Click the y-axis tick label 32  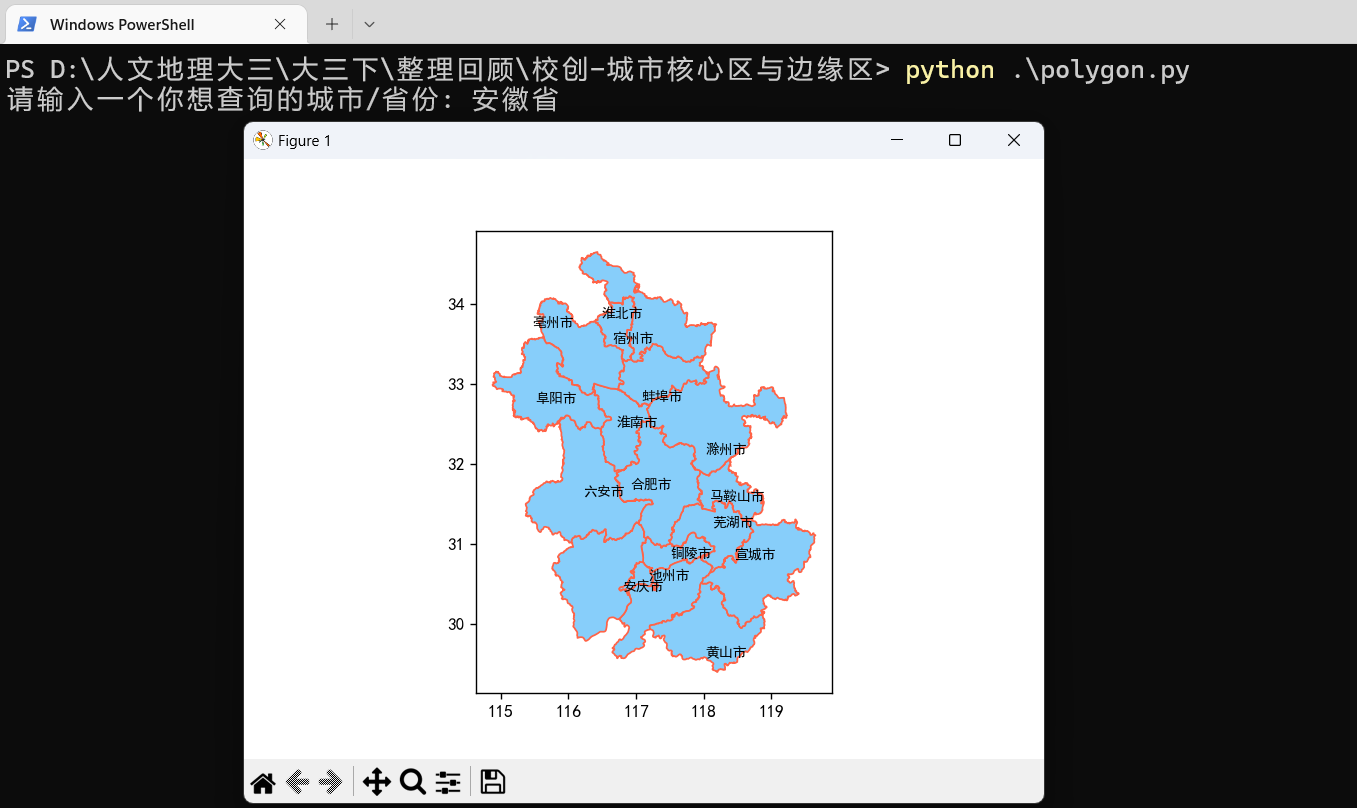pos(457,464)
